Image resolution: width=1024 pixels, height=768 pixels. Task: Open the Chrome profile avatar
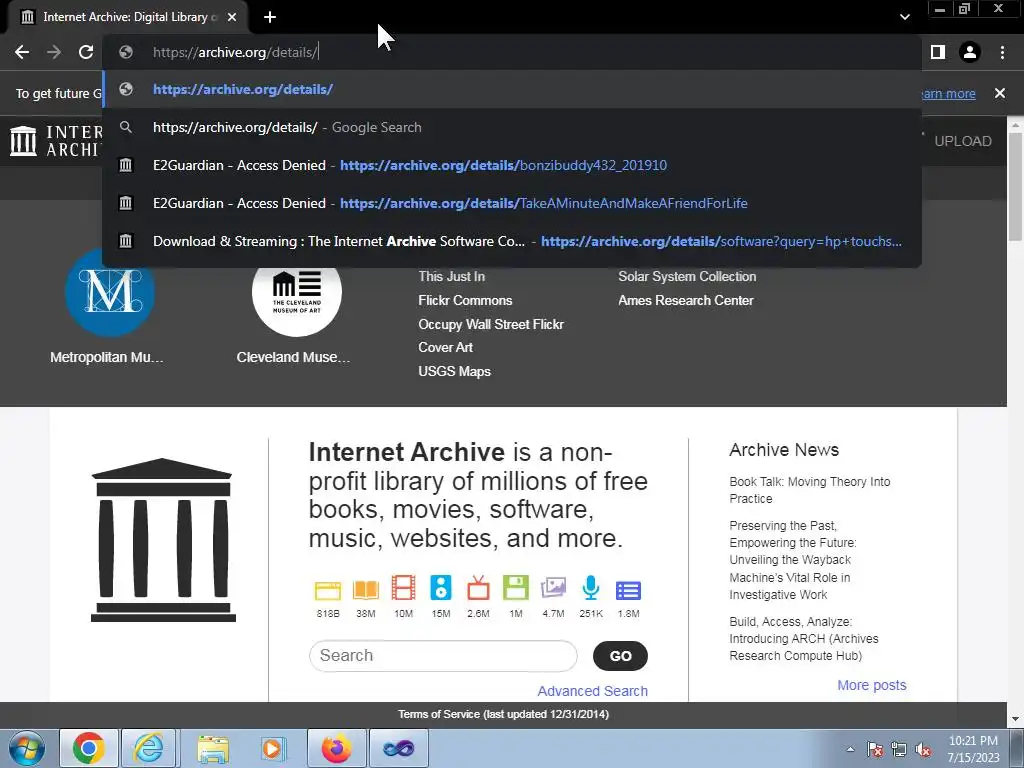(x=970, y=52)
